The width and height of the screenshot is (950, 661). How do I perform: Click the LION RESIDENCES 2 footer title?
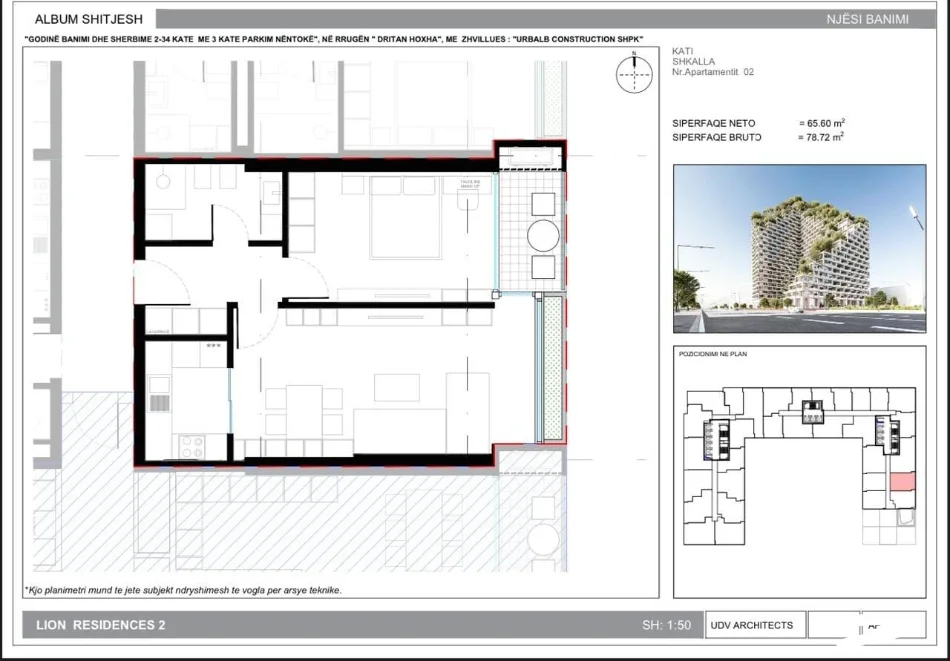pyautogui.click(x=101, y=625)
